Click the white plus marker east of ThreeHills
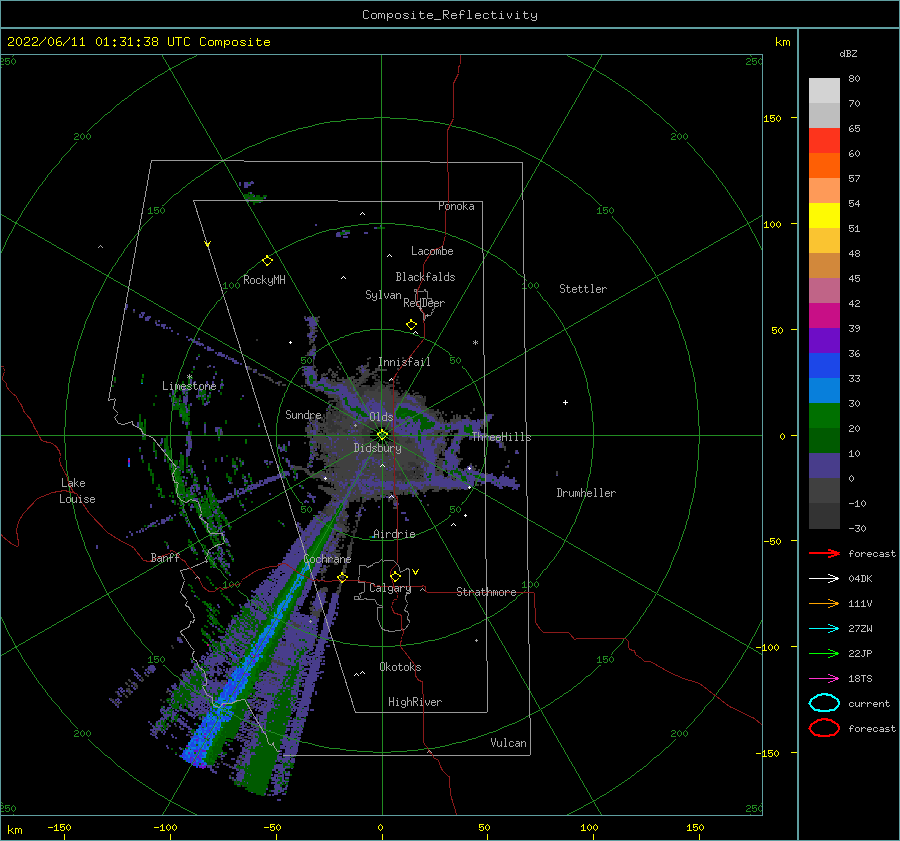 click(565, 402)
